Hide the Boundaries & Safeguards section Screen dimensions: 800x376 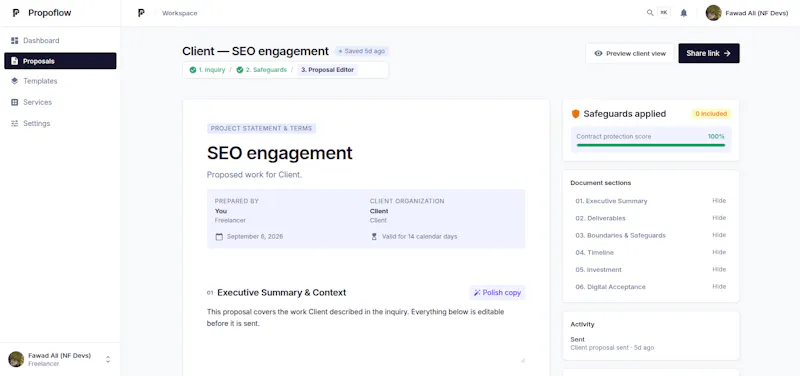pyautogui.click(x=719, y=235)
